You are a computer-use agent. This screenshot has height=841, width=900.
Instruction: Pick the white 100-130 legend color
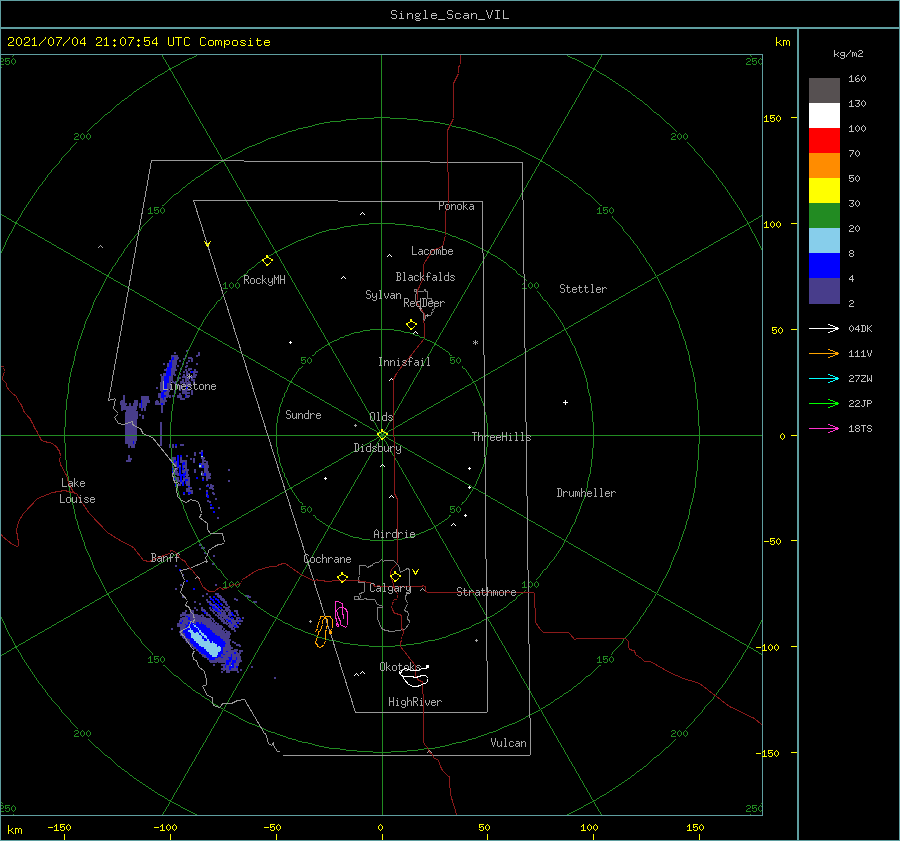pyautogui.click(x=824, y=115)
